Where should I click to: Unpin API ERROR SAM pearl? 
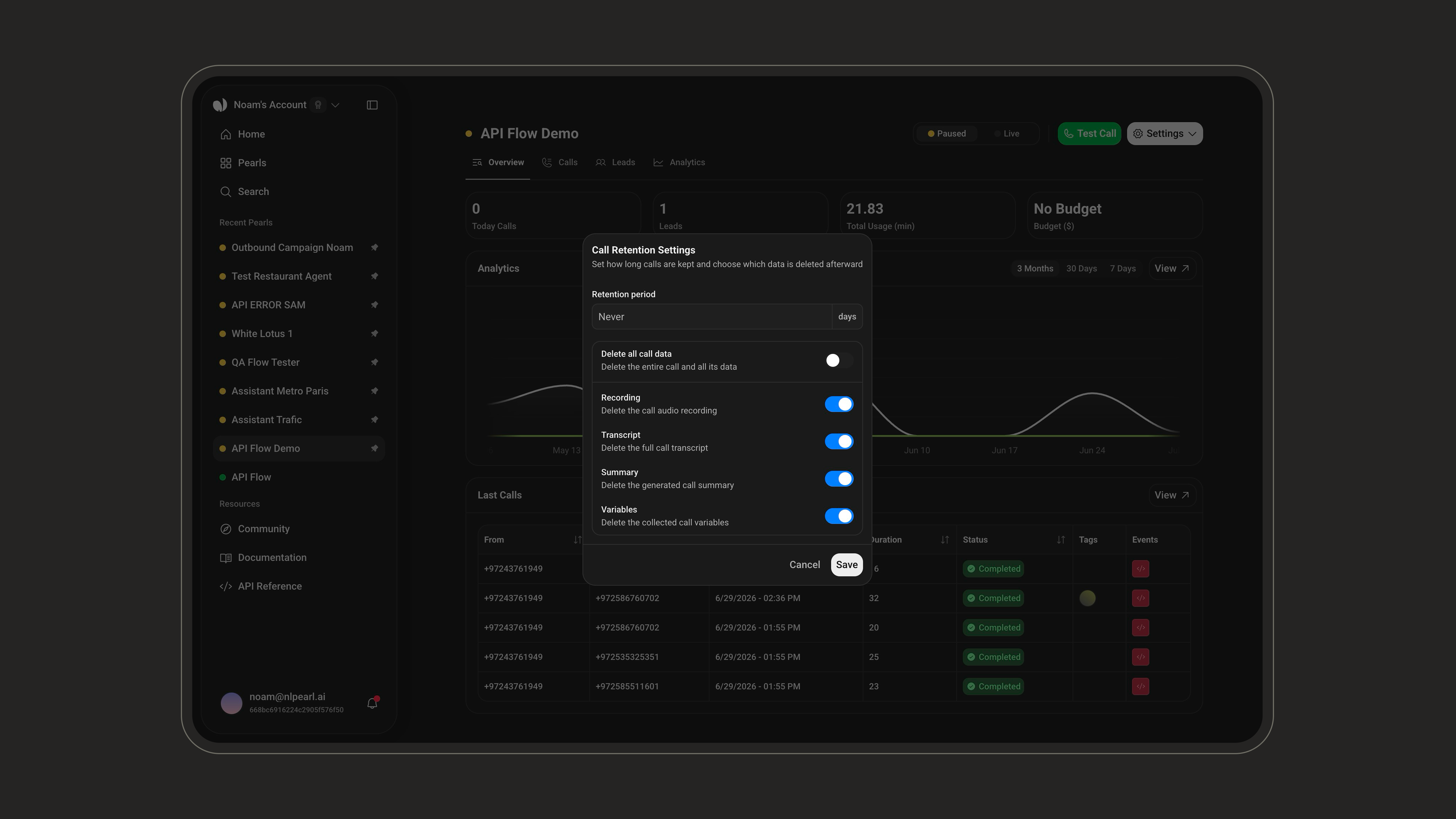click(x=374, y=305)
